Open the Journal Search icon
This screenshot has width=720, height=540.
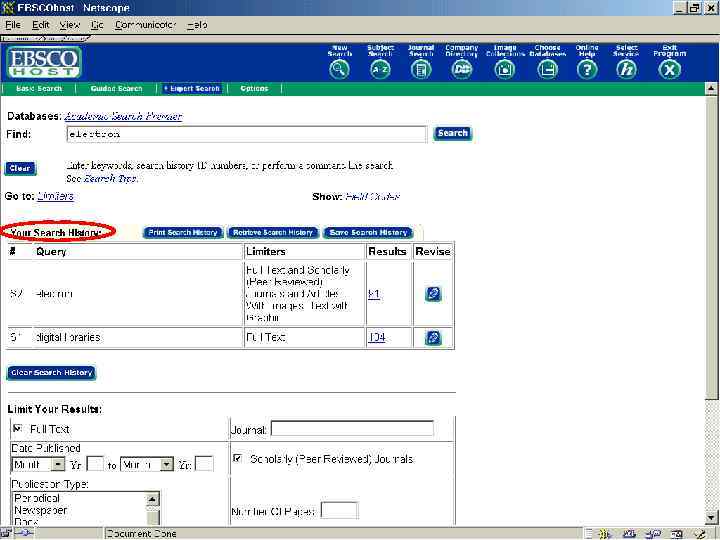pyautogui.click(x=421, y=70)
